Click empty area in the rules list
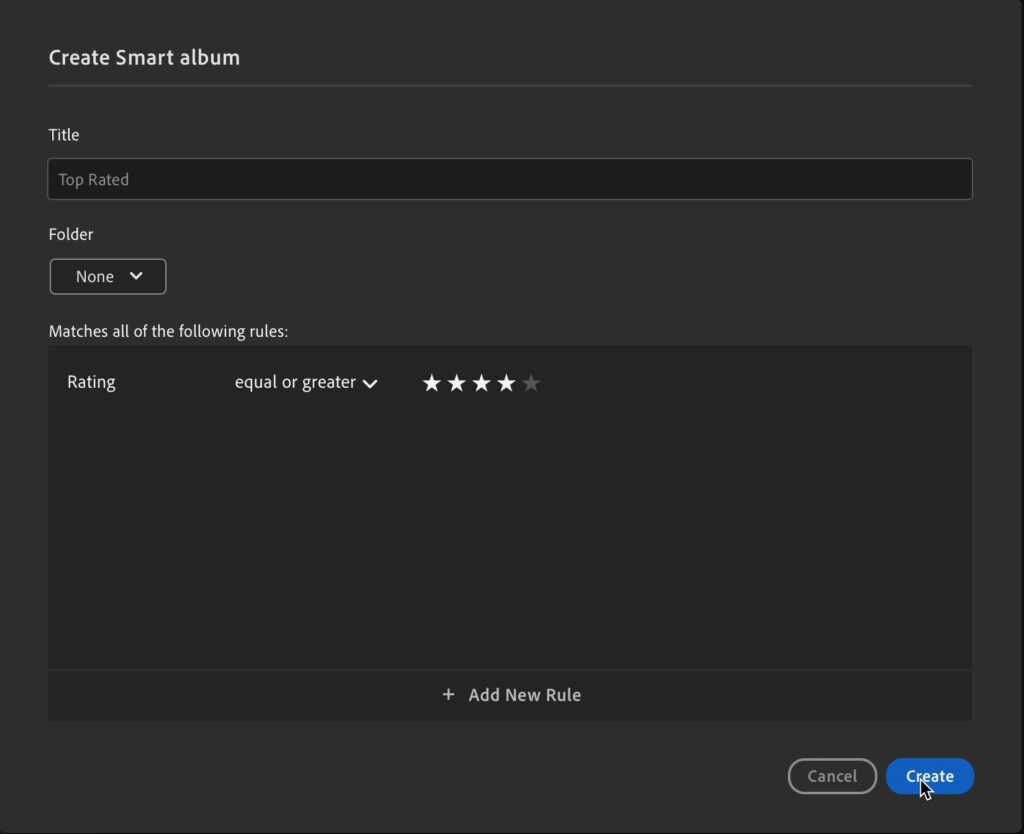 [510, 540]
